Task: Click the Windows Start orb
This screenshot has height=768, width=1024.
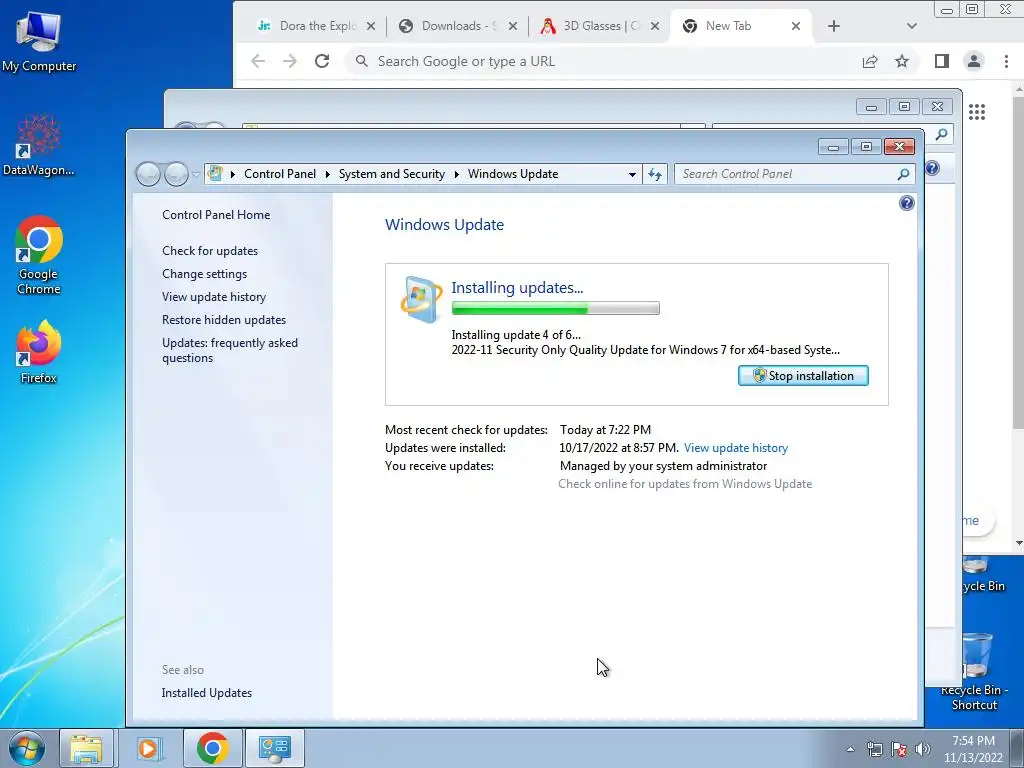Action: (27, 748)
